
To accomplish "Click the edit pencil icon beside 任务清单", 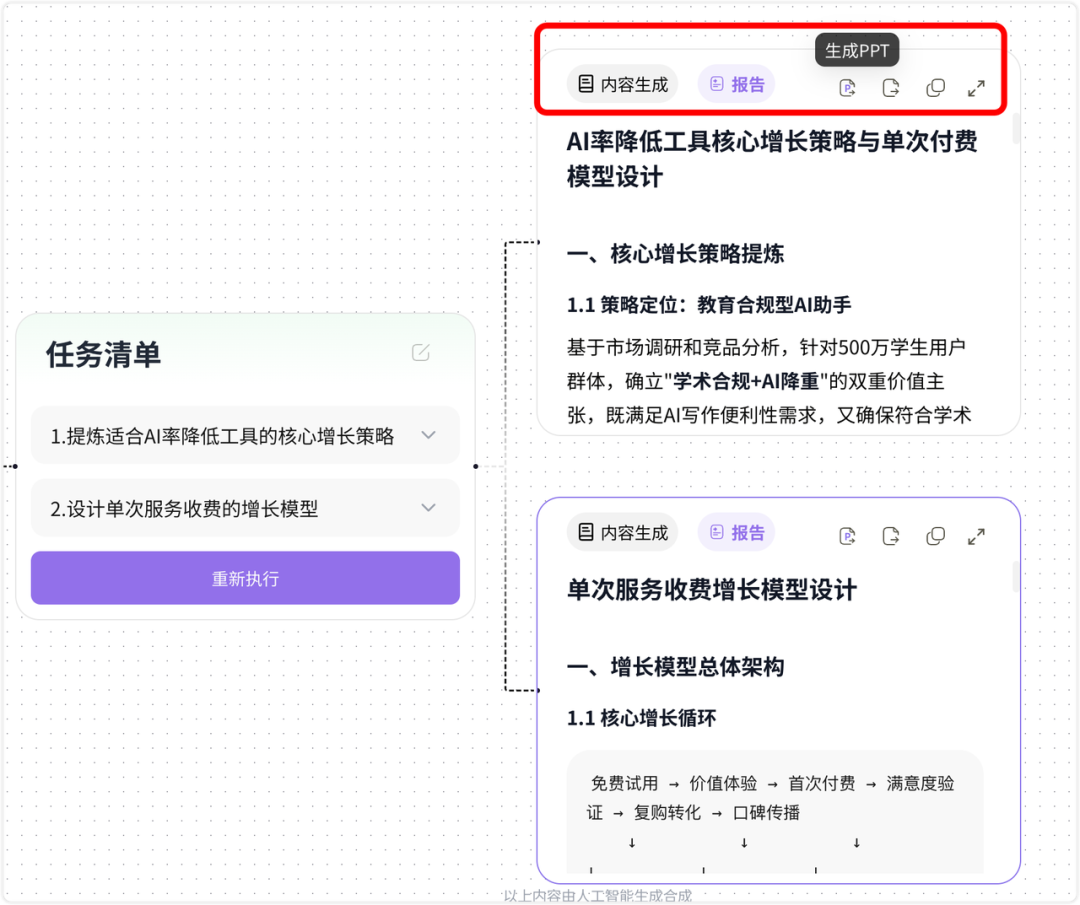I will click(420, 353).
